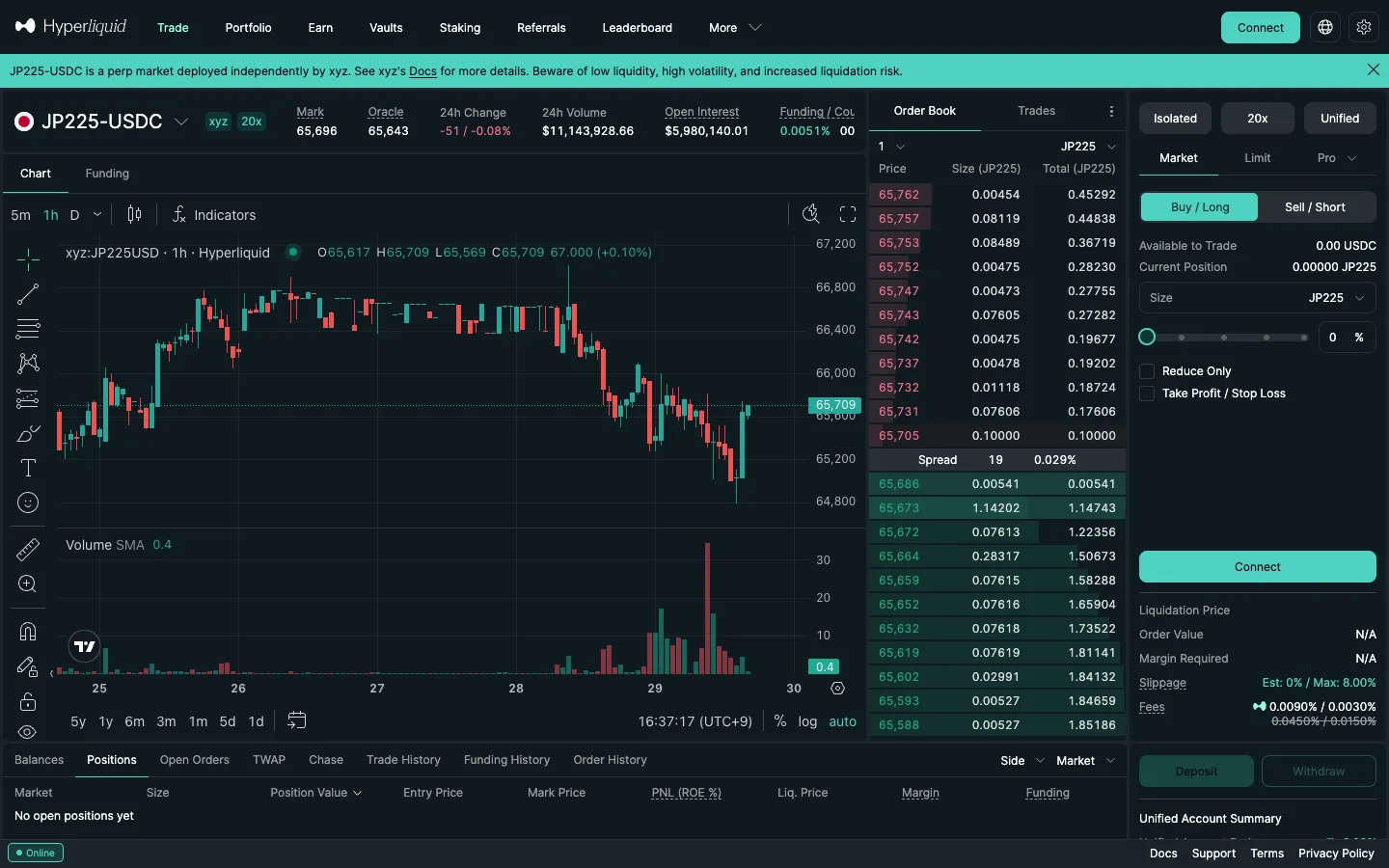Toggle auto scale on chart
This screenshot has width=1389, height=868.
point(842,720)
